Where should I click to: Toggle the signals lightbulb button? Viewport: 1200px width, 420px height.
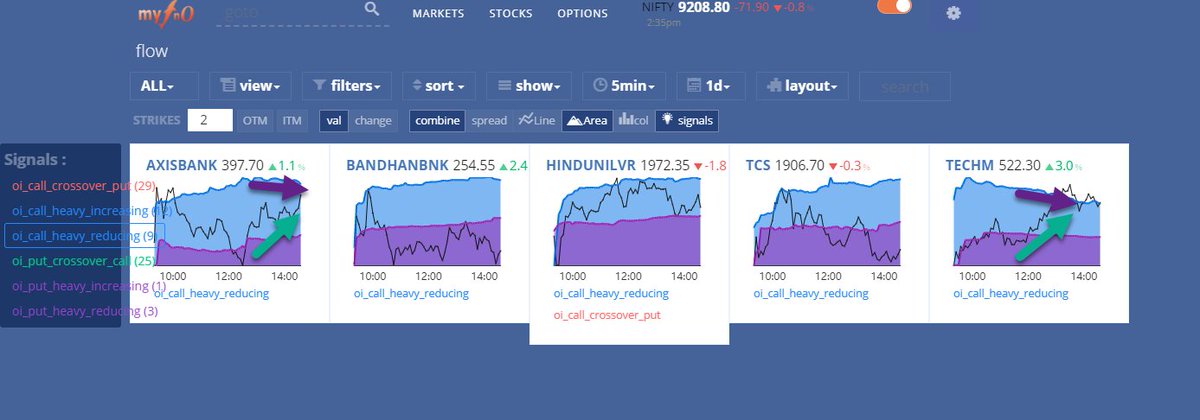click(x=686, y=120)
